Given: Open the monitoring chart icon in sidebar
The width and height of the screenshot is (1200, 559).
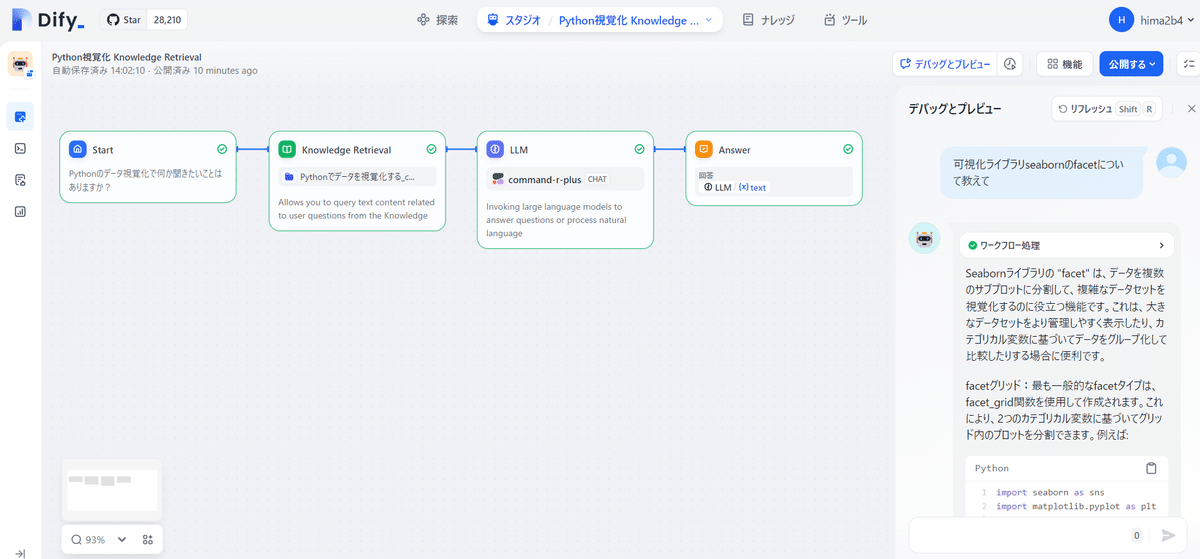Looking at the screenshot, I should (20, 212).
